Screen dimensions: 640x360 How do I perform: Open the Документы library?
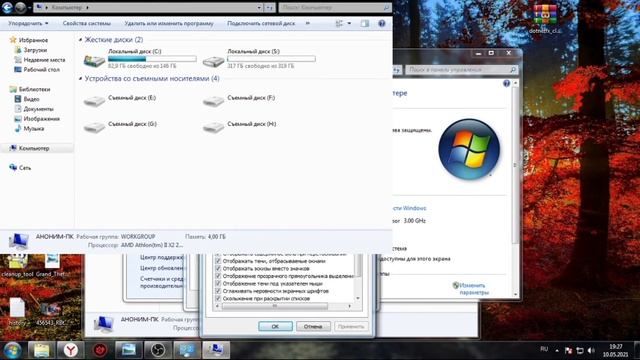(34, 109)
